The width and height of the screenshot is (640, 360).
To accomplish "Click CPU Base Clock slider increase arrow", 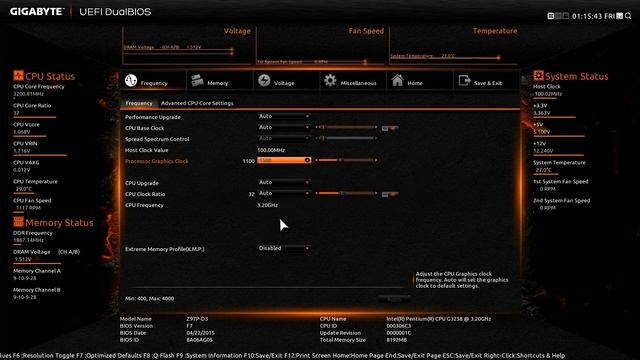I will (x=376, y=127).
